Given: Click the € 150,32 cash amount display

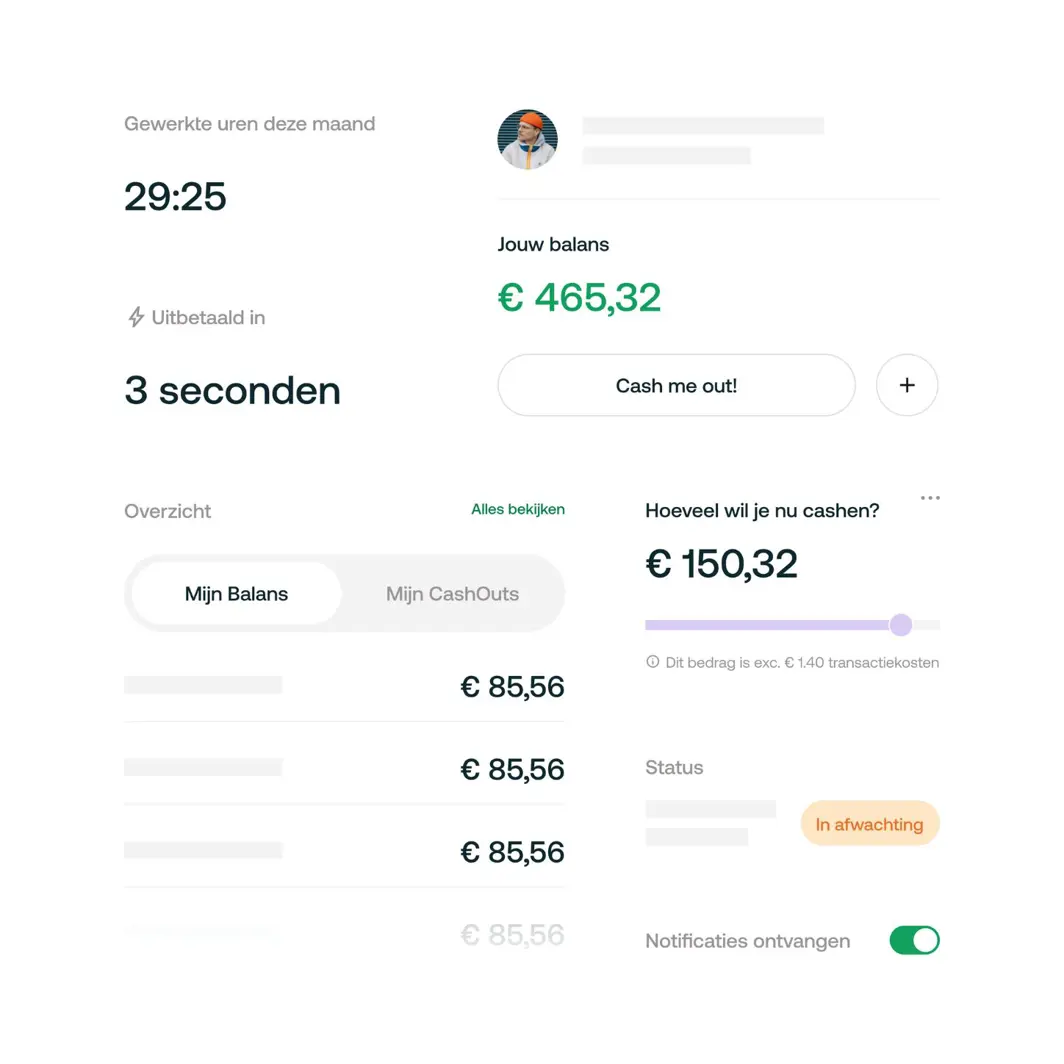Looking at the screenshot, I should pos(720,563).
